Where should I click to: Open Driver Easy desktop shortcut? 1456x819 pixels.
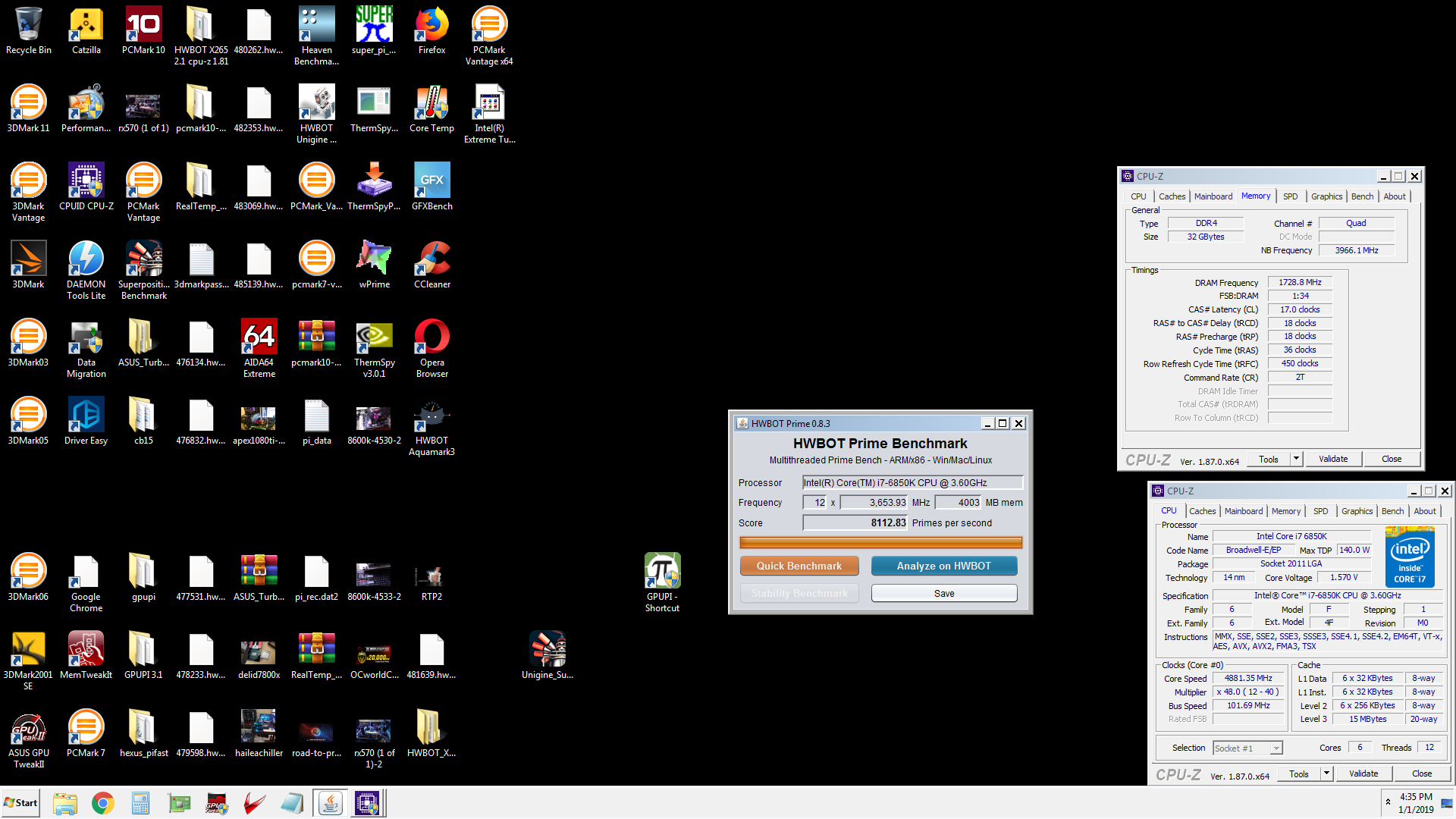[x=86, y=422]
